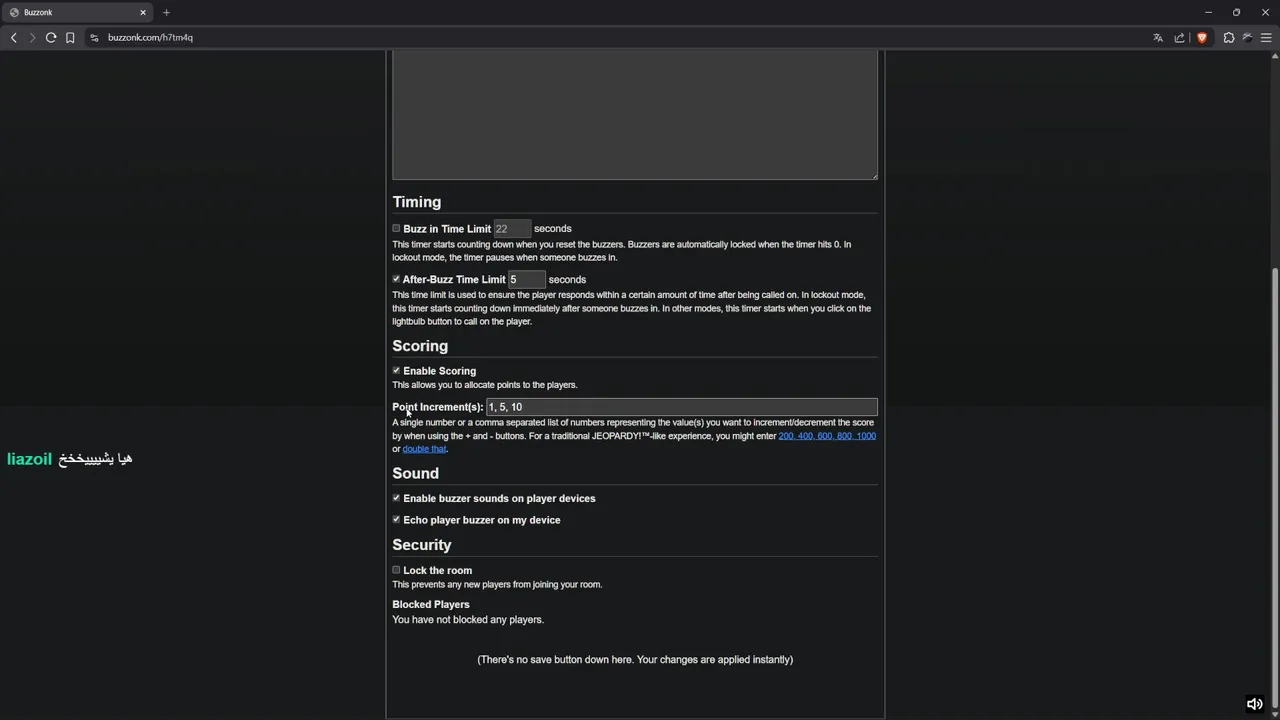Open the browser hamburger menu
Screen dimensions: 1280x720
pyautogui.click(x=1266, y=38)
